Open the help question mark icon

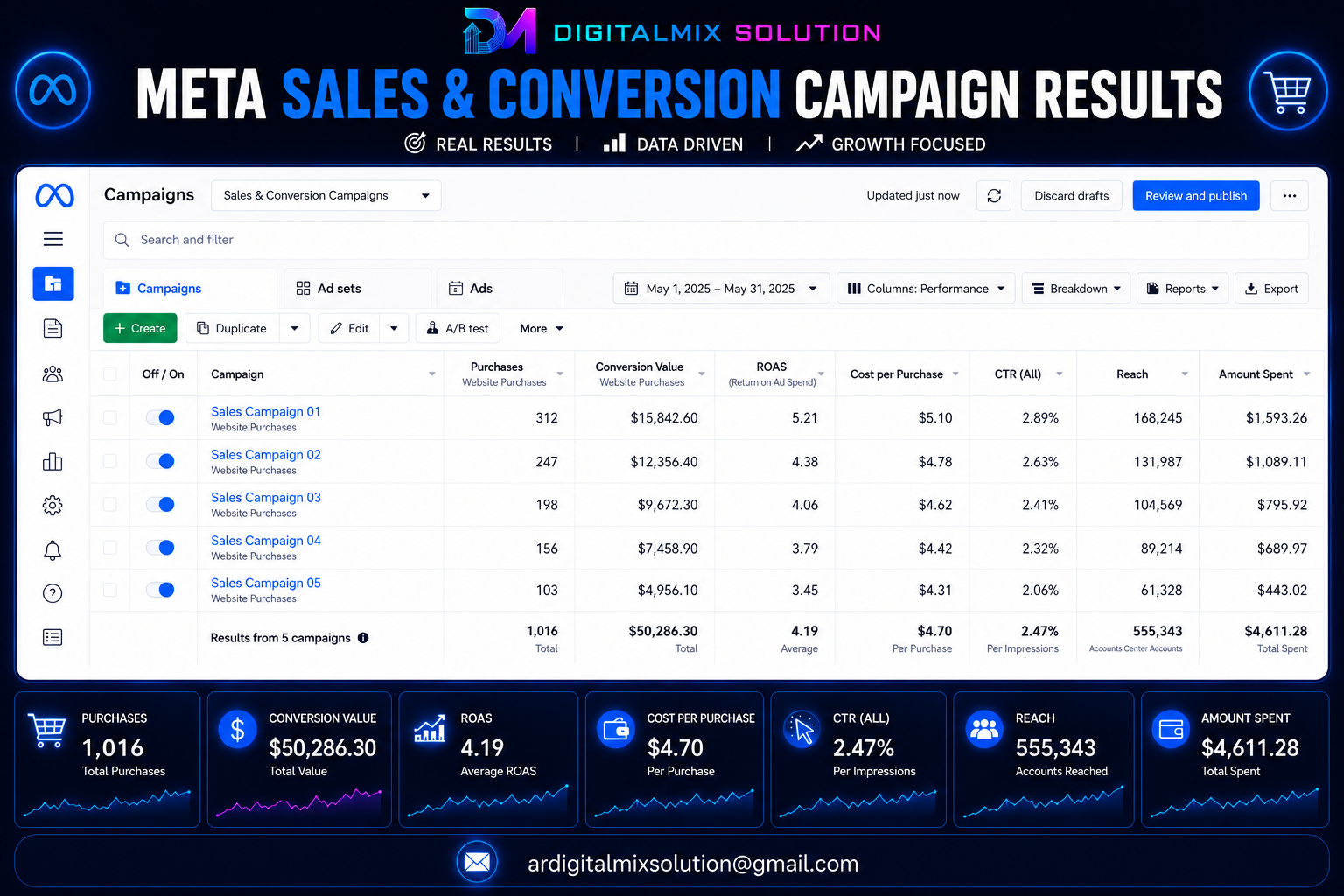pos(52,593)
